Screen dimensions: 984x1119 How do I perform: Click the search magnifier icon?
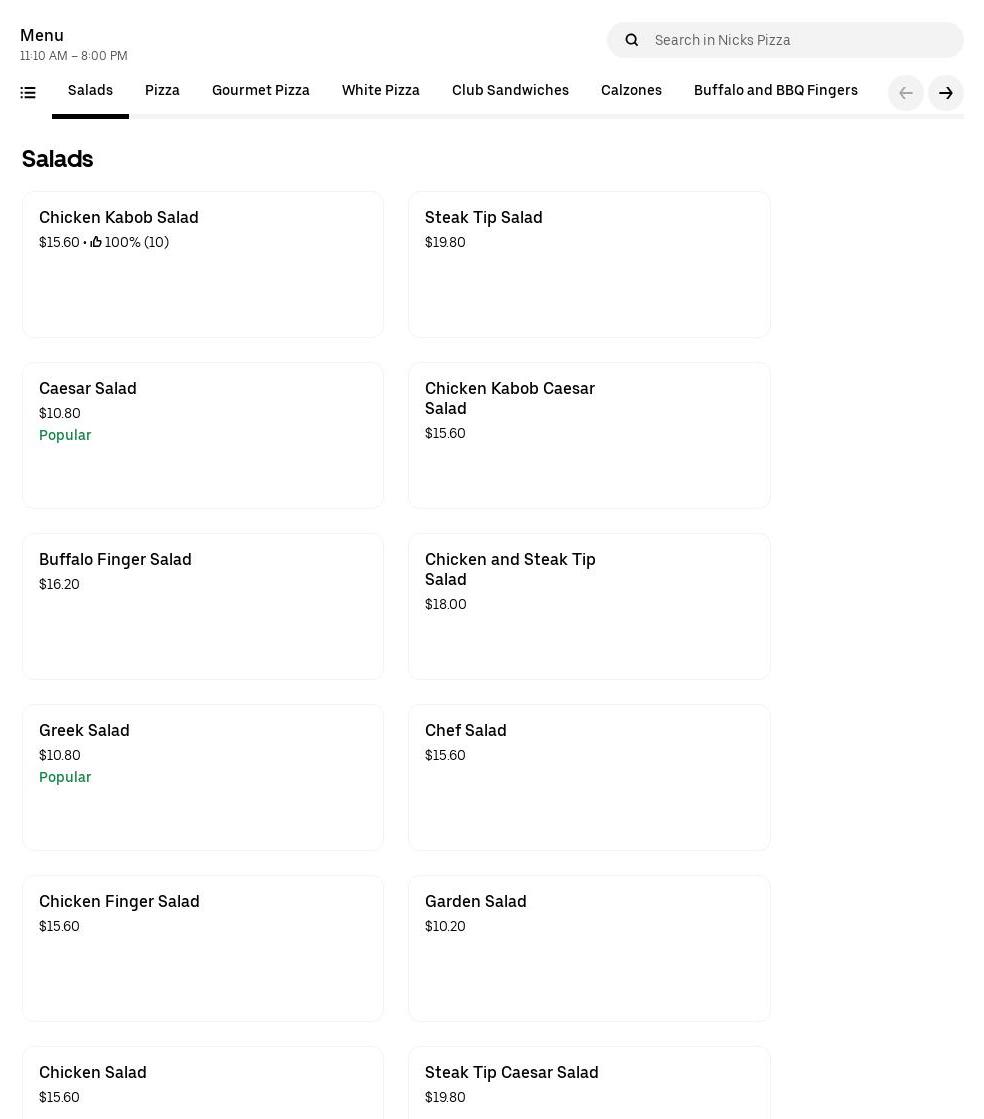tap(631, 40)
